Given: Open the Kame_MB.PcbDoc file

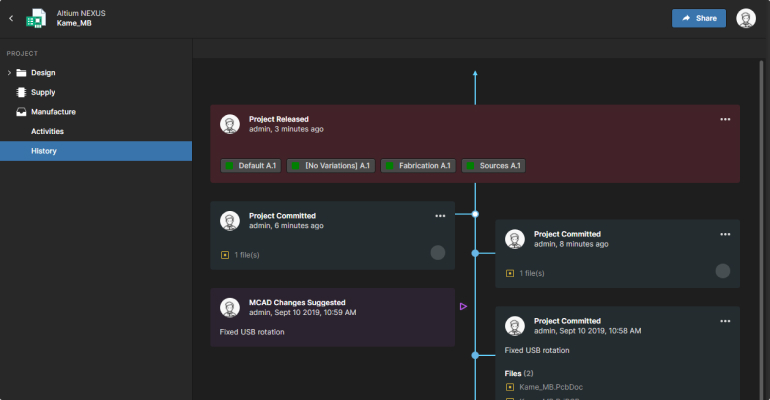Looking at the screenshot, I should point(551,387).
